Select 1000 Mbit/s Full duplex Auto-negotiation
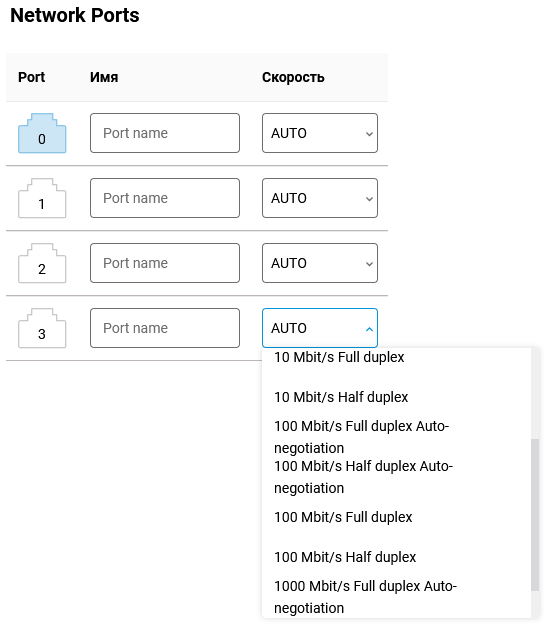 point(396,597)
